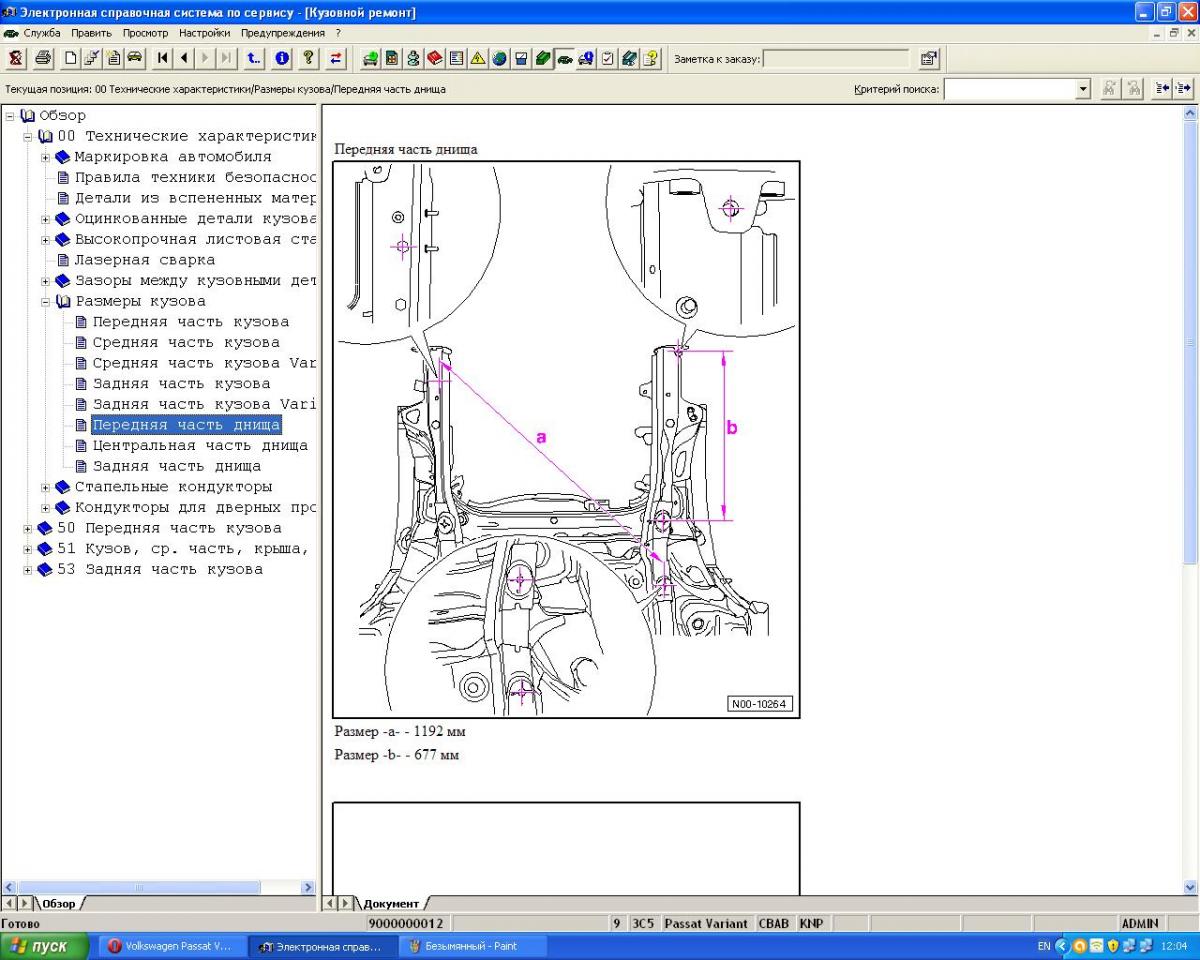1200x960 pixels.
Task: Click the blue info icon
Action: click(283, 59)
